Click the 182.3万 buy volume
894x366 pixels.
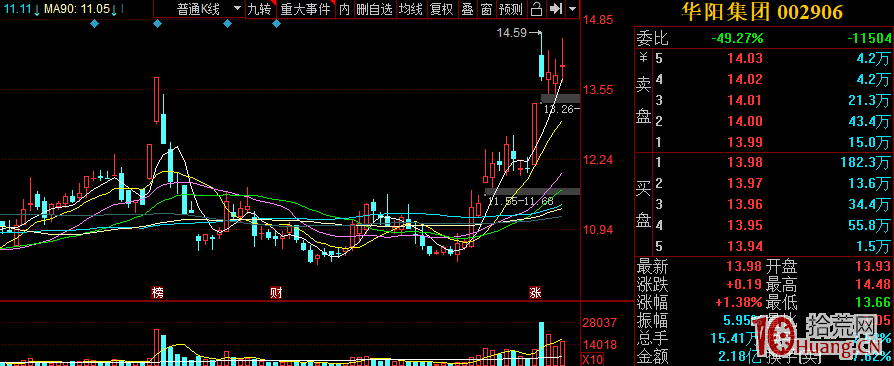click(x=865, y=163)
